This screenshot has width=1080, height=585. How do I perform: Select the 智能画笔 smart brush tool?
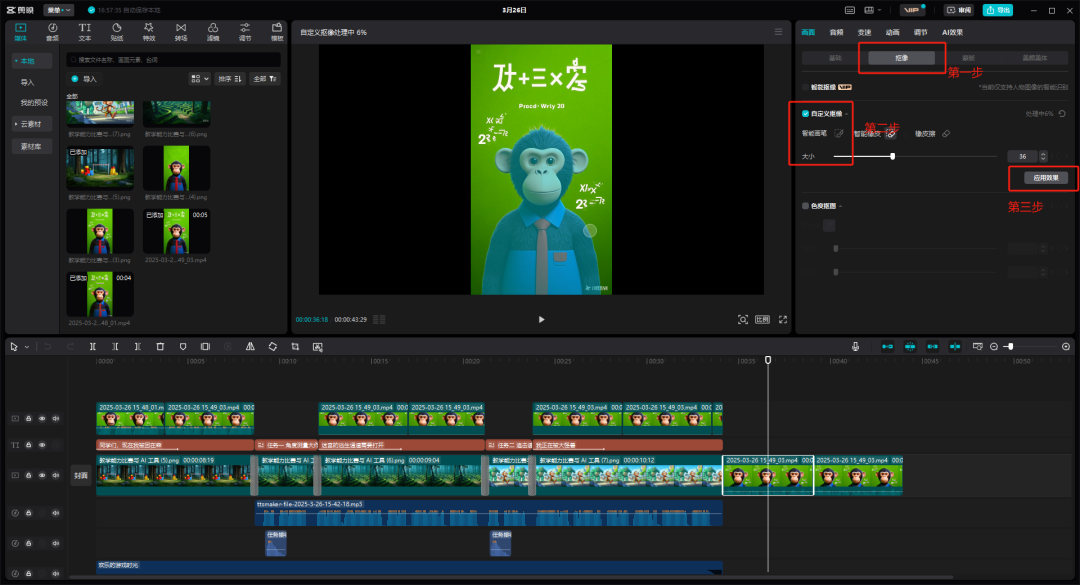(x=839, y=133)
